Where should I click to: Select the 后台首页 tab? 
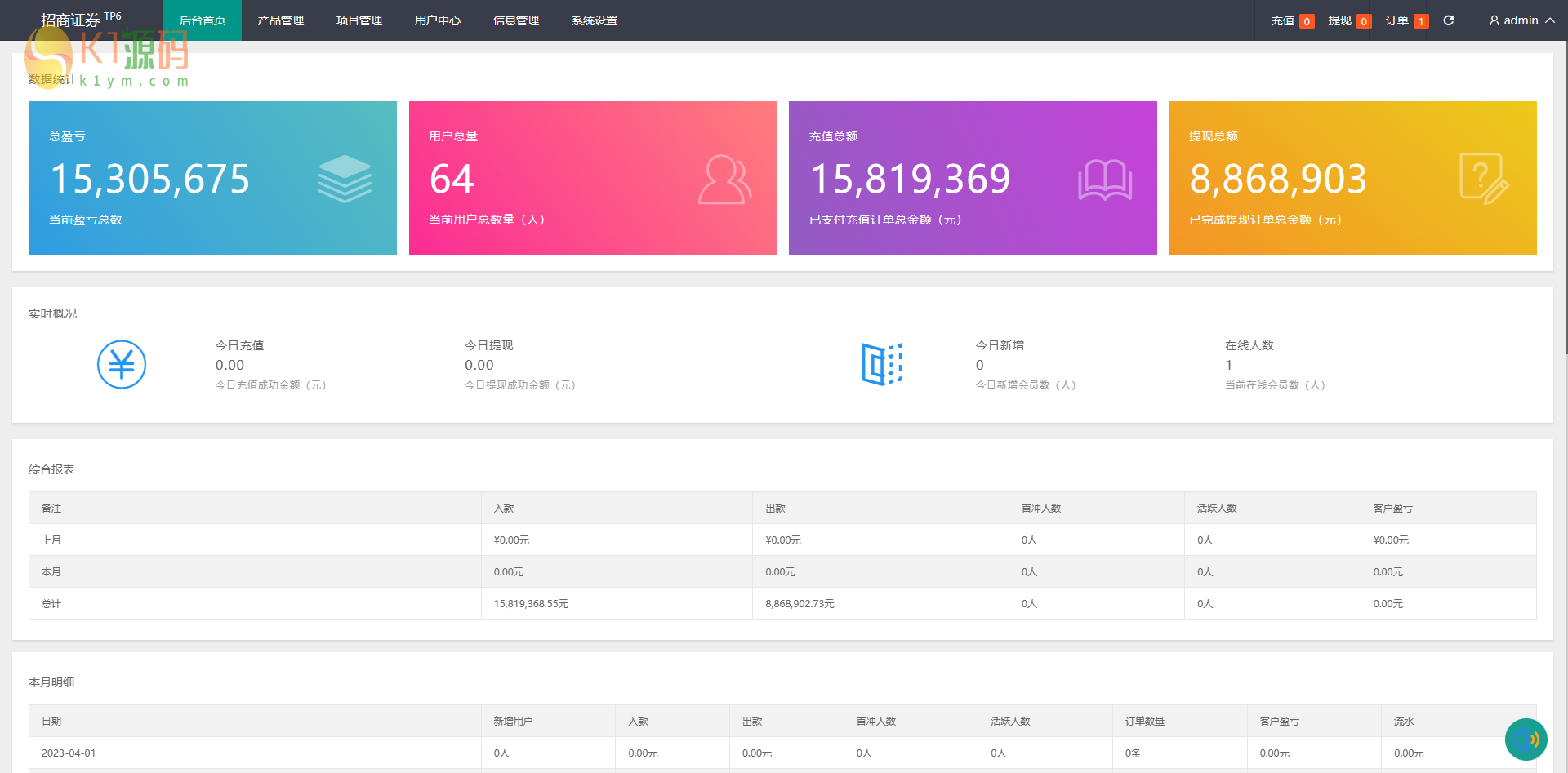pos(203,20)
